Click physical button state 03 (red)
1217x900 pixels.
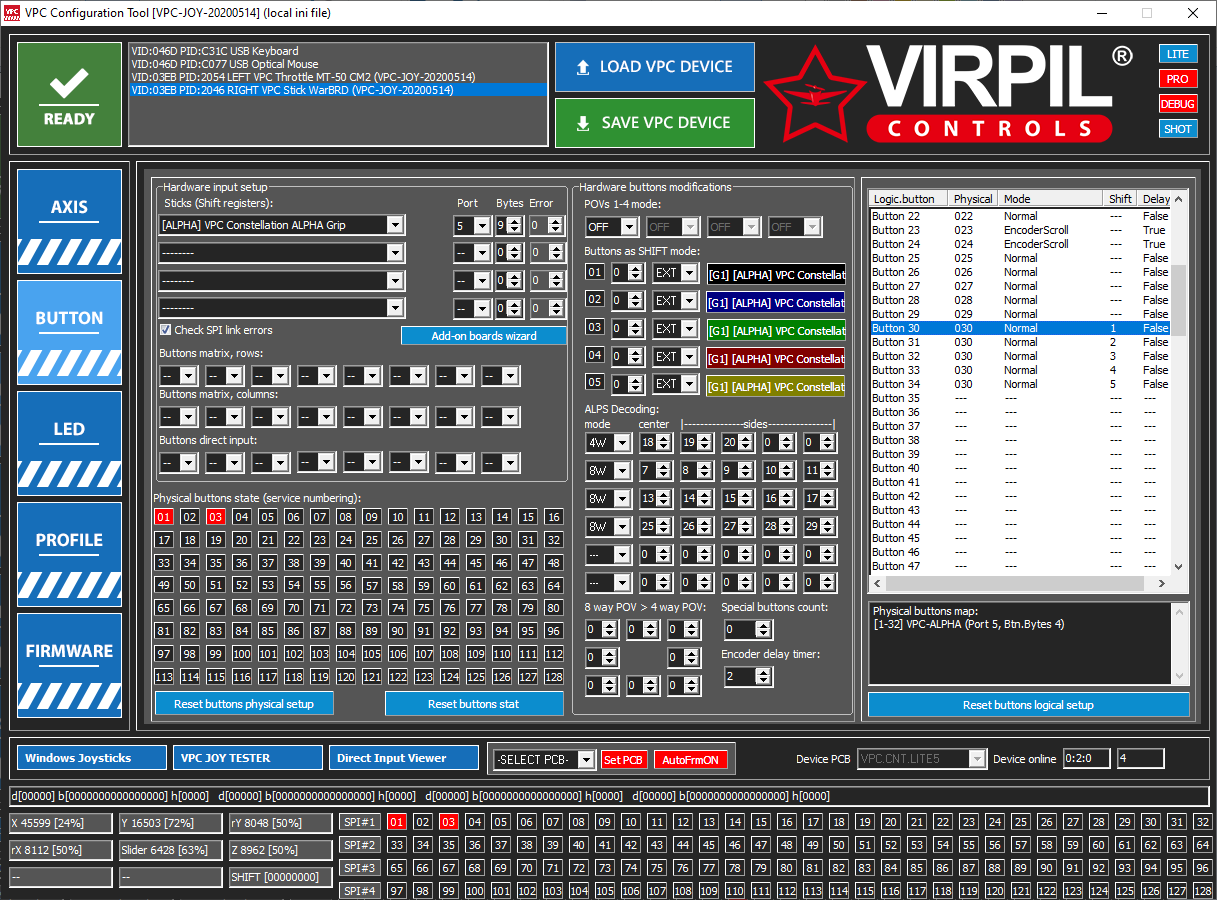(x=216, y=517)
